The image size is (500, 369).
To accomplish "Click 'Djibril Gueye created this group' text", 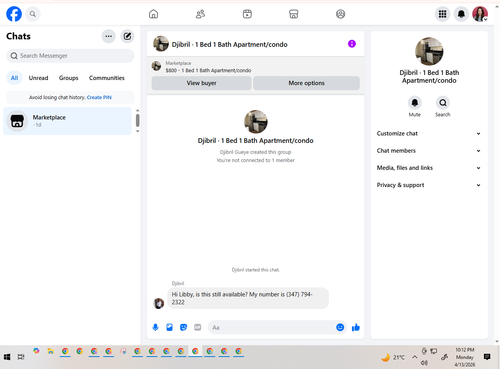I will pyautogui.click(x=255, y=152).
